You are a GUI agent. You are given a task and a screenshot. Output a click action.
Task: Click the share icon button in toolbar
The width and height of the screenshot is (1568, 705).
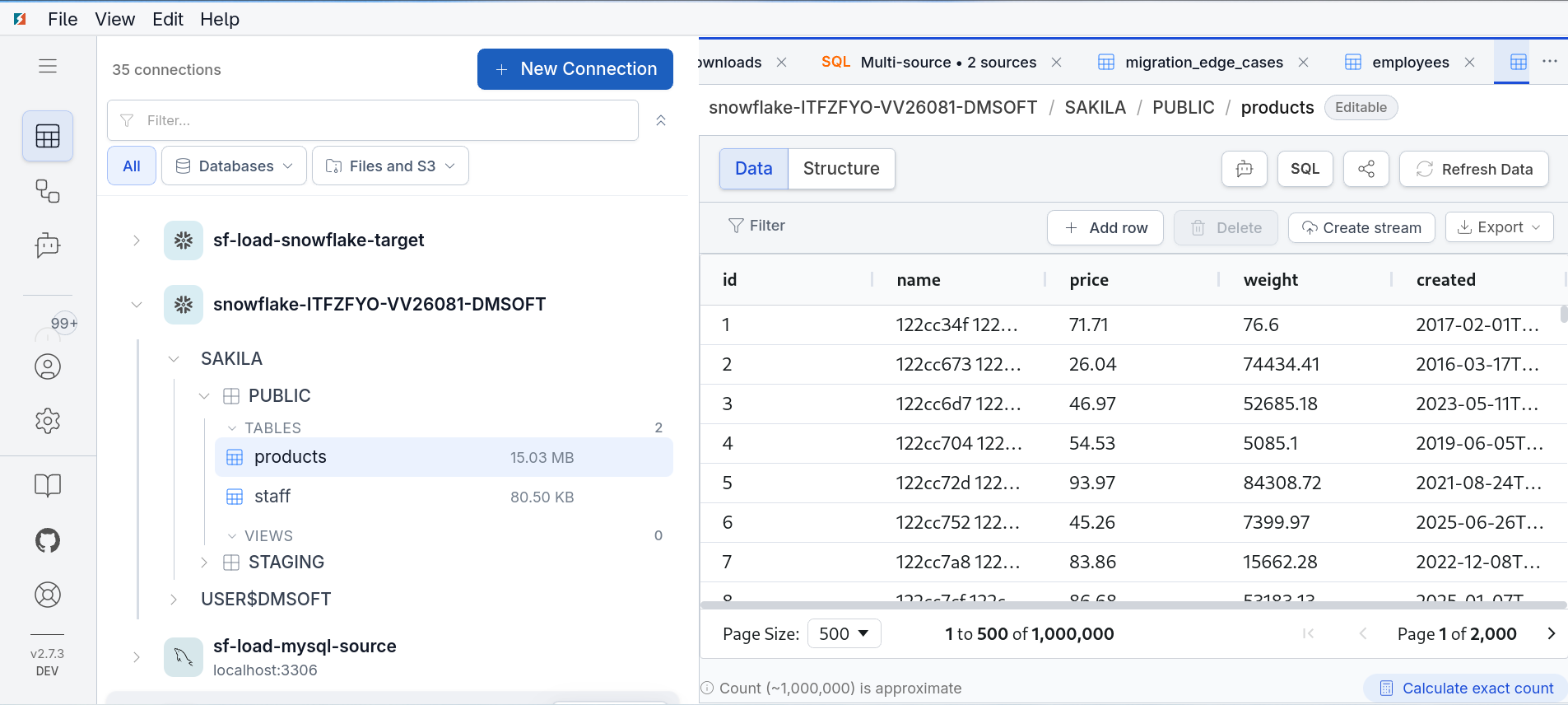(x=1366, y=169)
